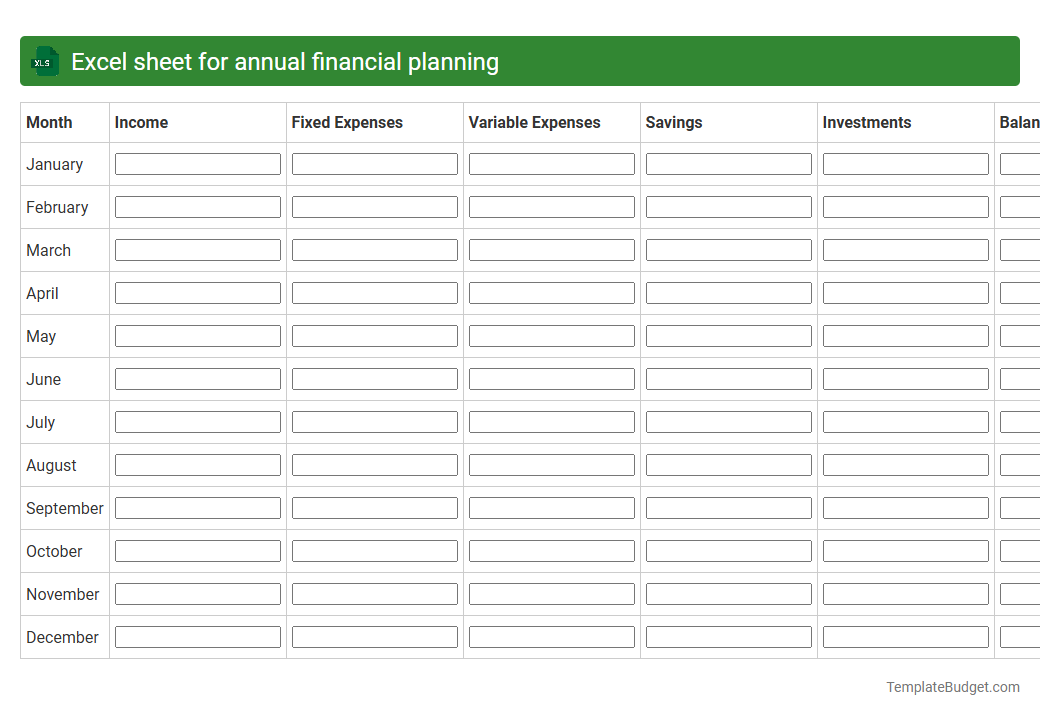Click the April Savings input field
Screen dimensions: 1040x716
728,292
